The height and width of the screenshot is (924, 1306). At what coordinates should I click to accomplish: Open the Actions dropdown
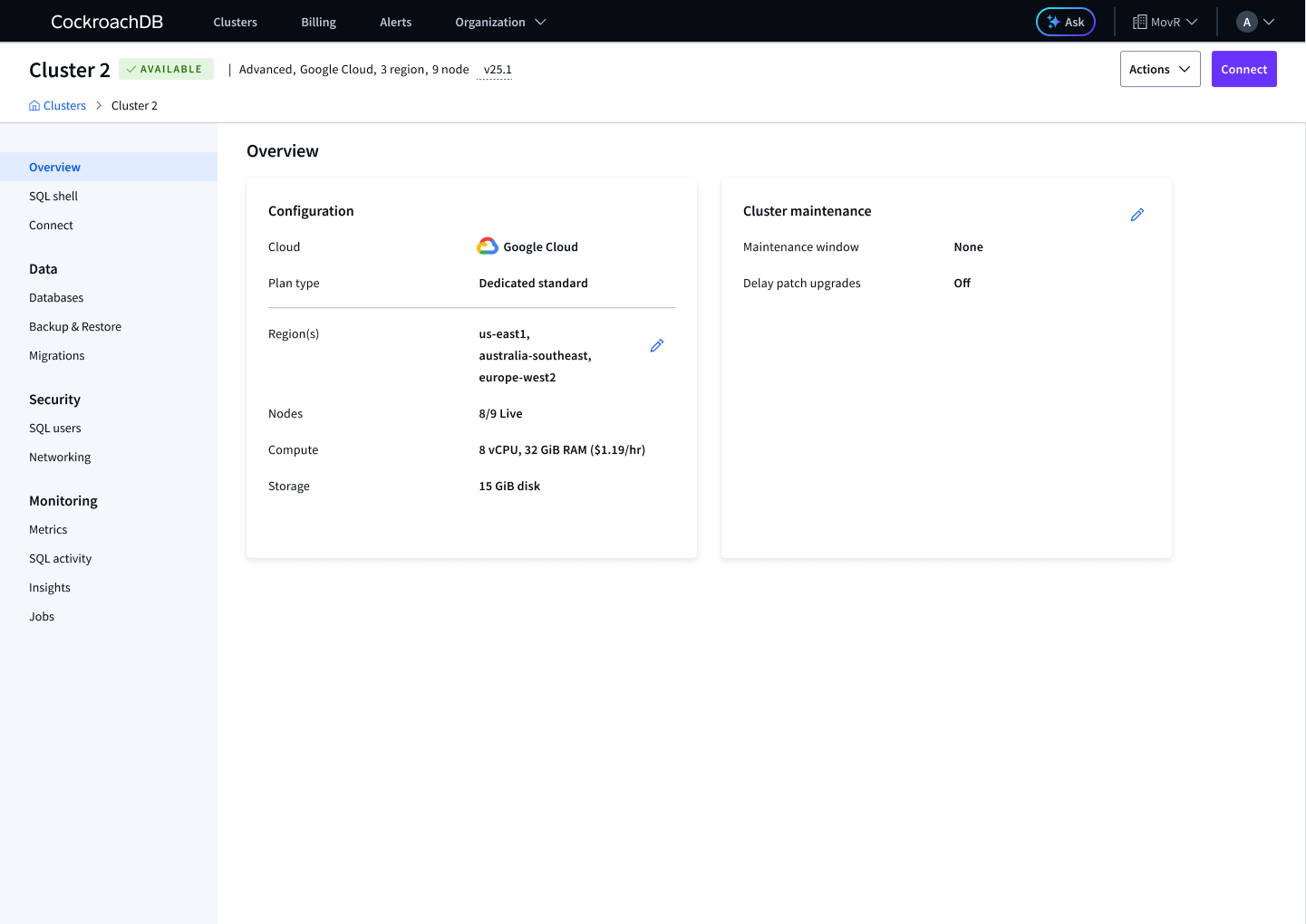[x=1160, y=69]
